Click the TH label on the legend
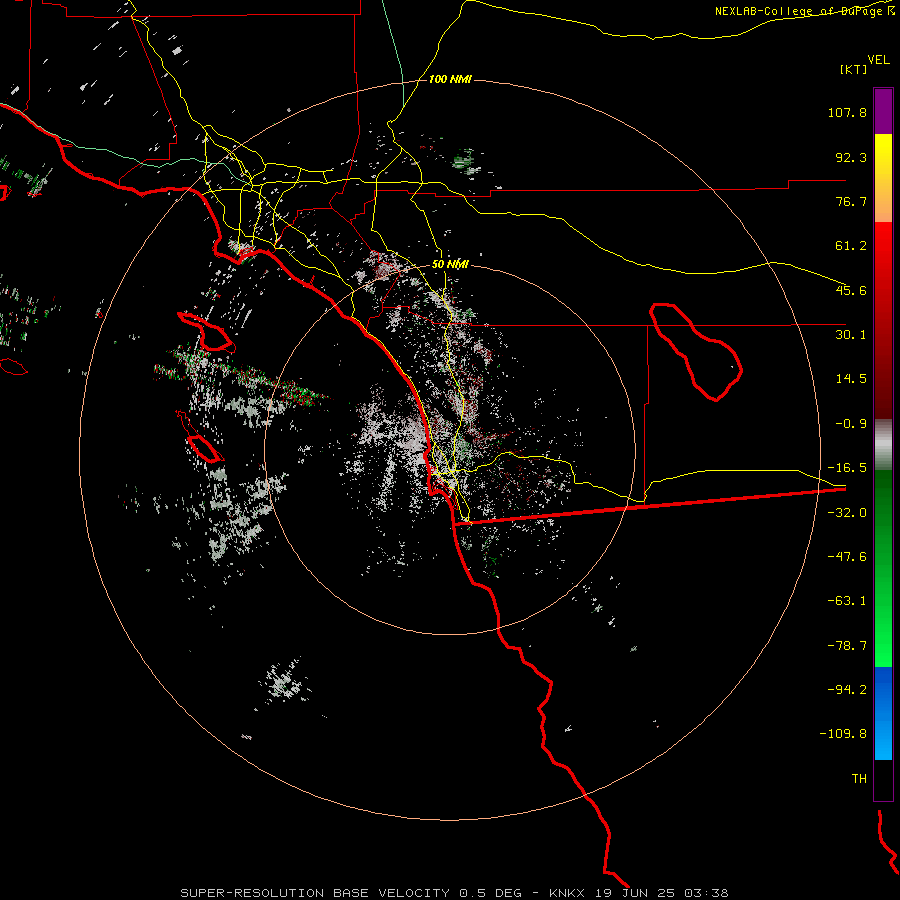900x900 pixels. click(859, 779)
